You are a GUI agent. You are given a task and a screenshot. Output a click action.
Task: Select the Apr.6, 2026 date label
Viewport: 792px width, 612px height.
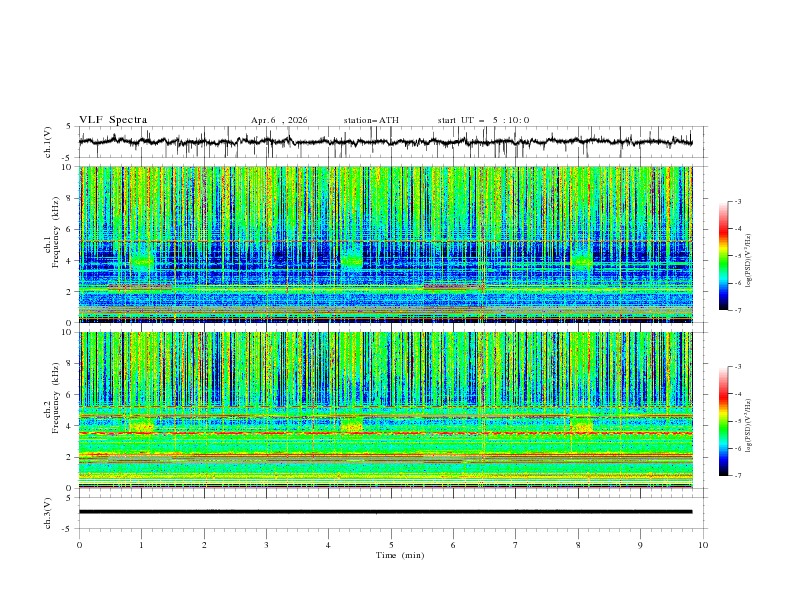pos(279,120)
